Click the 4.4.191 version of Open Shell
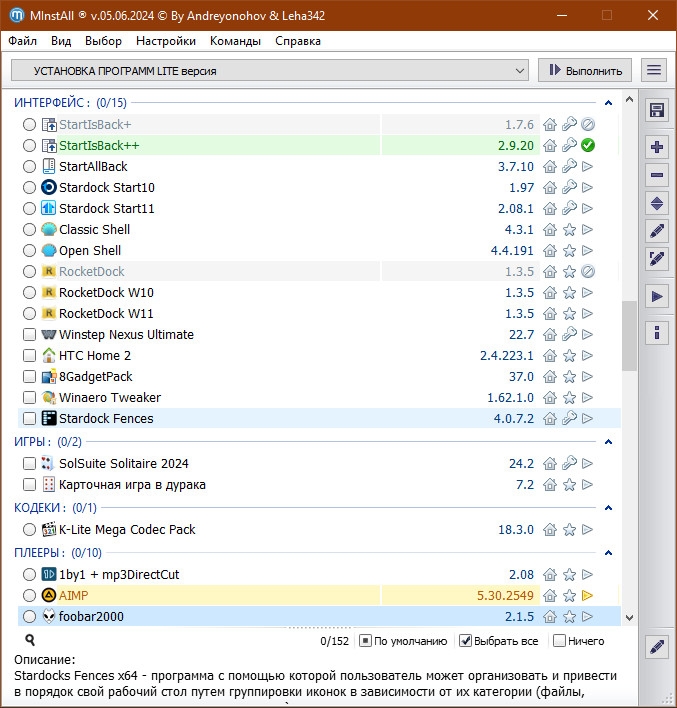This screenshot has height=708, width=677. tap(512, 251)
